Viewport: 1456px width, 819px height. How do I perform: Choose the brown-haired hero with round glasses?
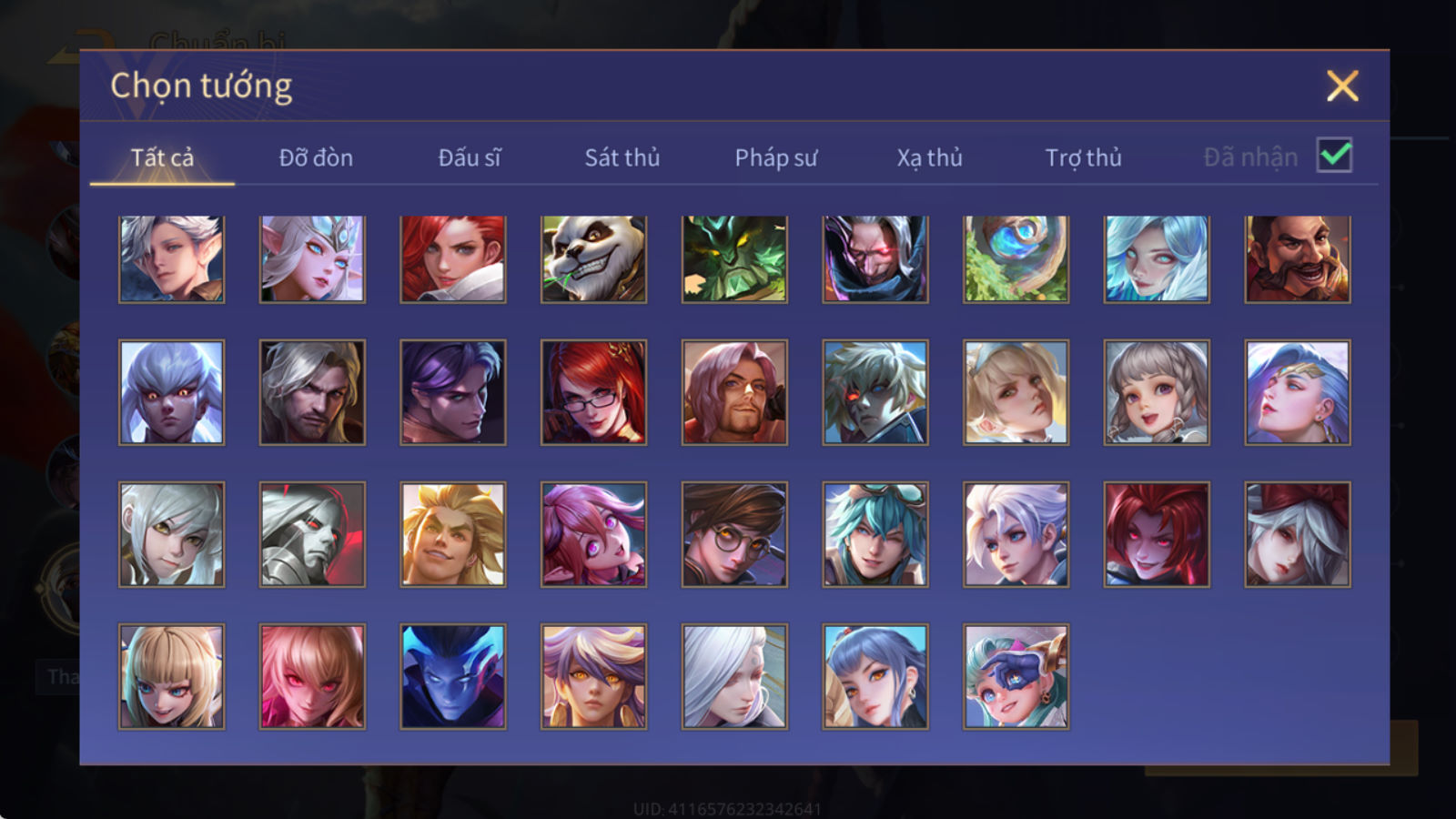point(734,534)
